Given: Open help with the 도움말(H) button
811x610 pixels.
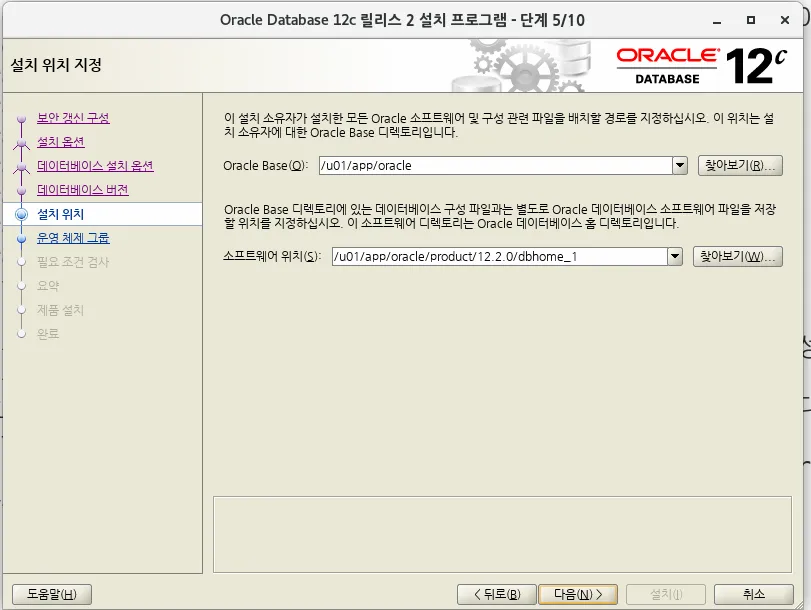Looking at the screenshot, I should [x=52, y=594].
